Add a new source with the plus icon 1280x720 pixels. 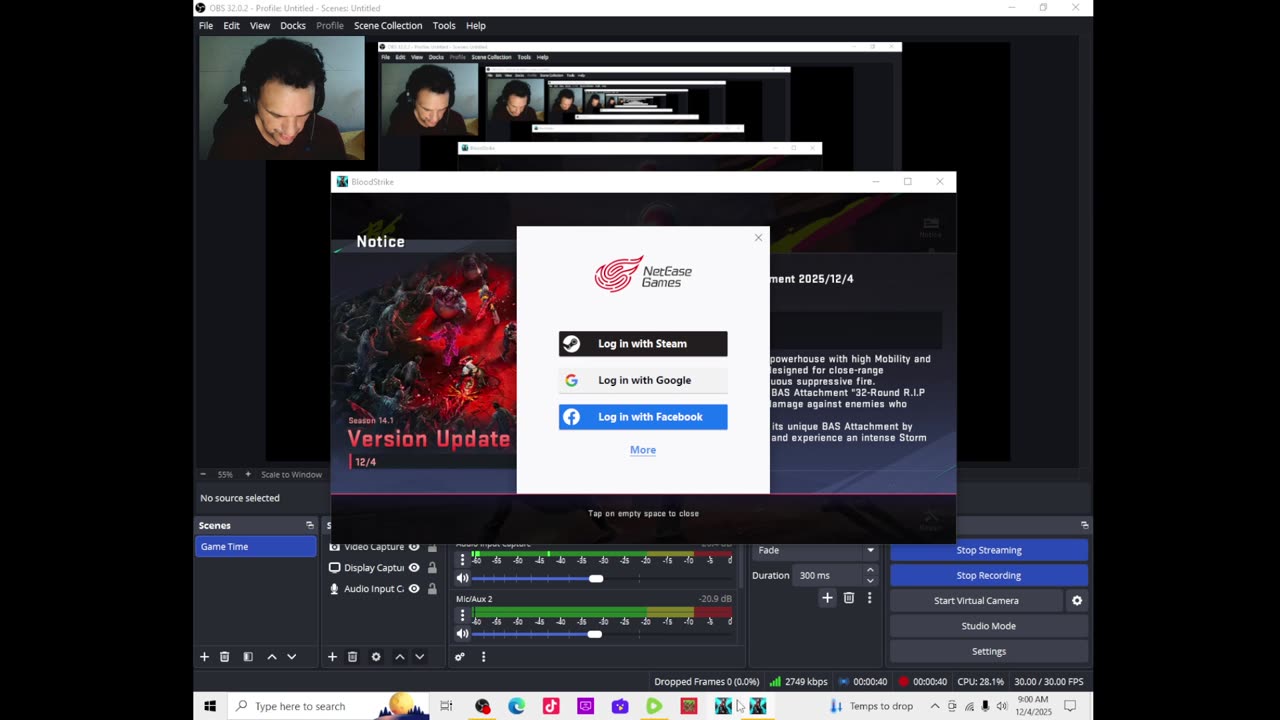point(332,657)
